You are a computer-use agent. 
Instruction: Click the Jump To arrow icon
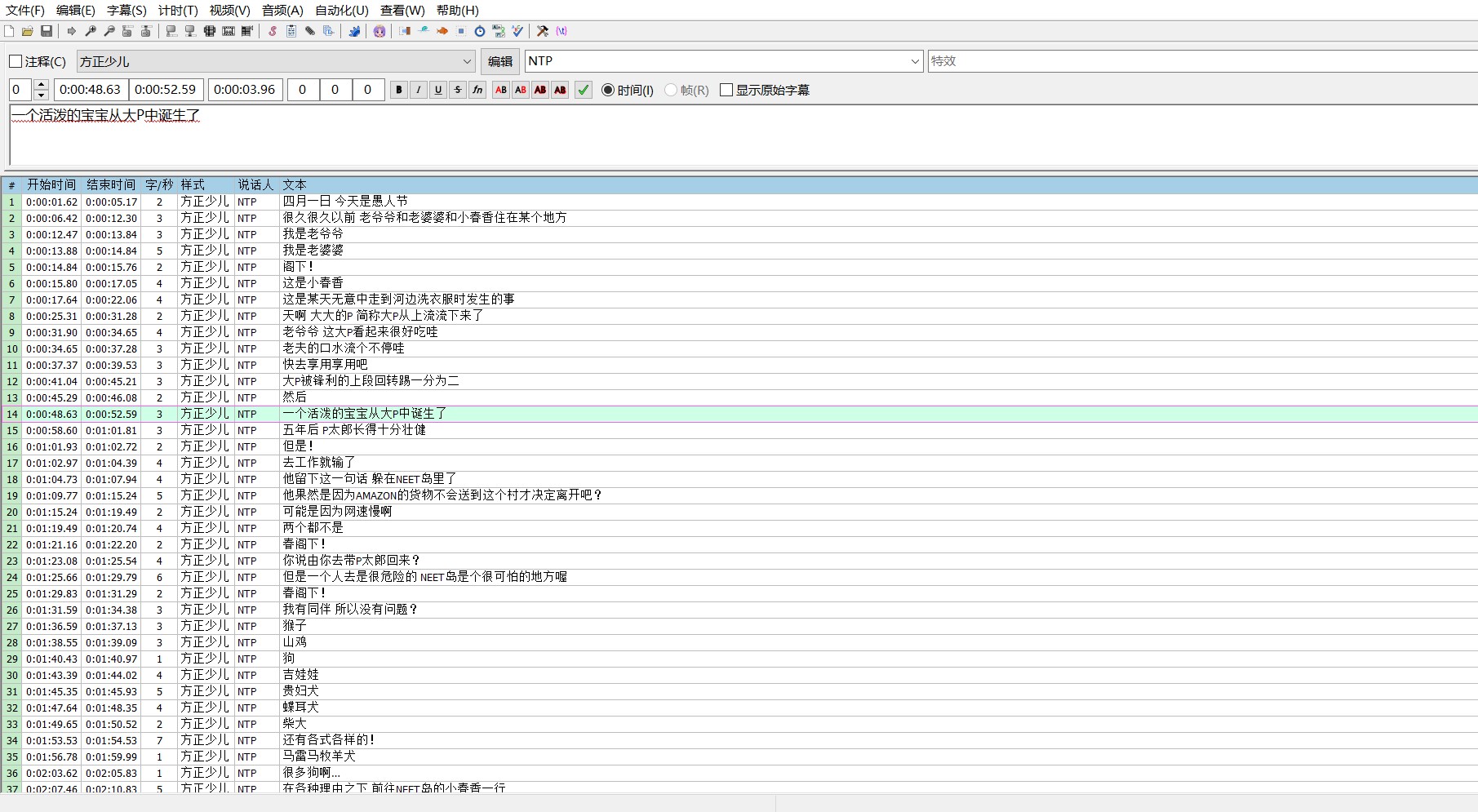(72, 31)
